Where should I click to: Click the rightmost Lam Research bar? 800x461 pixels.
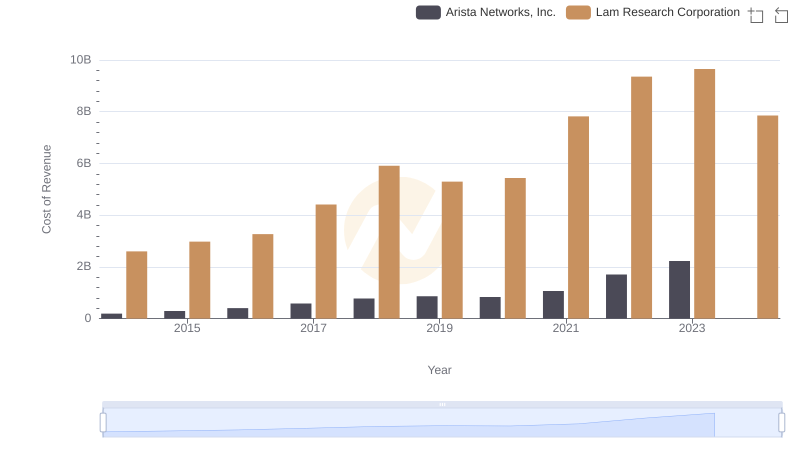click(x=768, y=217)
